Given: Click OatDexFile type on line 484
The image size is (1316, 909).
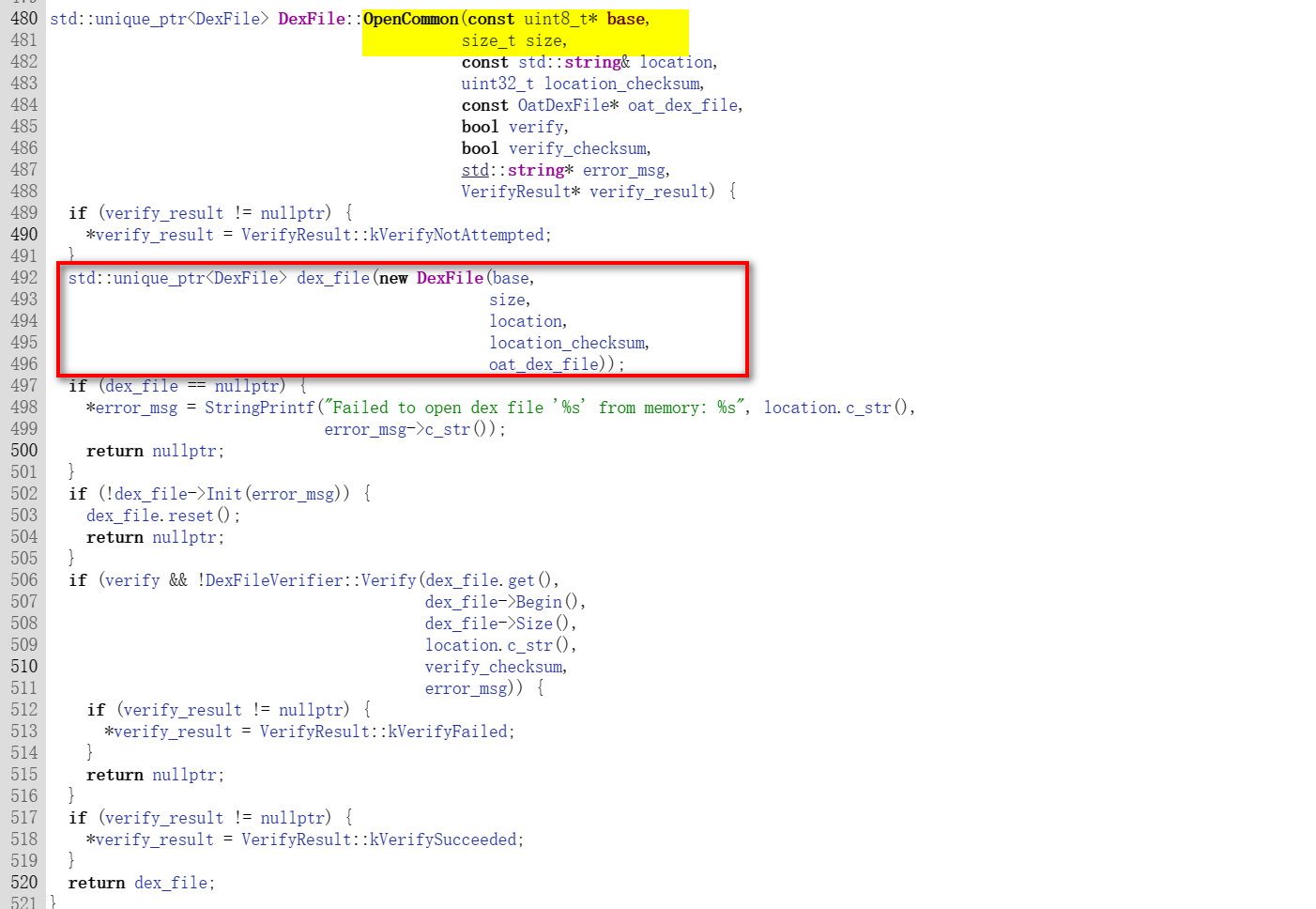Looking at the screenshot, I should (563, 105).
